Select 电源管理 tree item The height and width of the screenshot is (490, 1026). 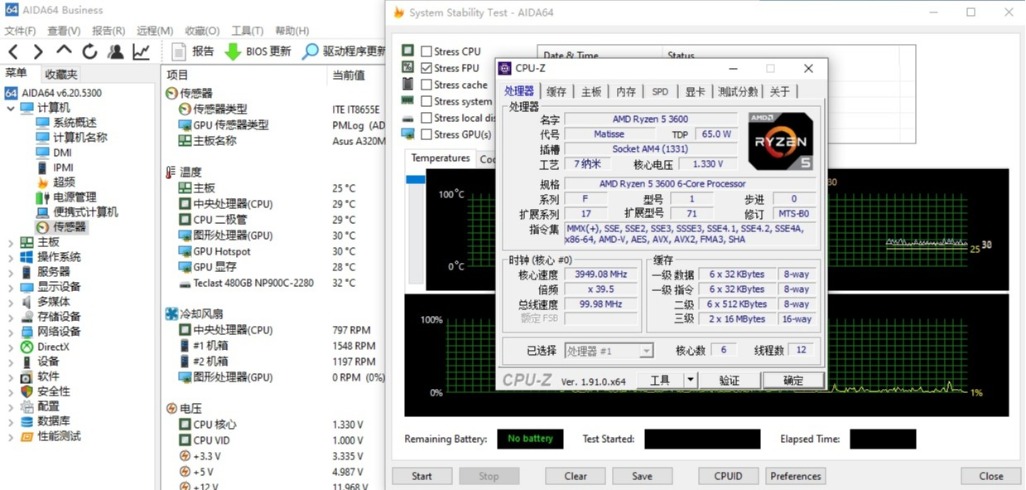tap(75, 197)
